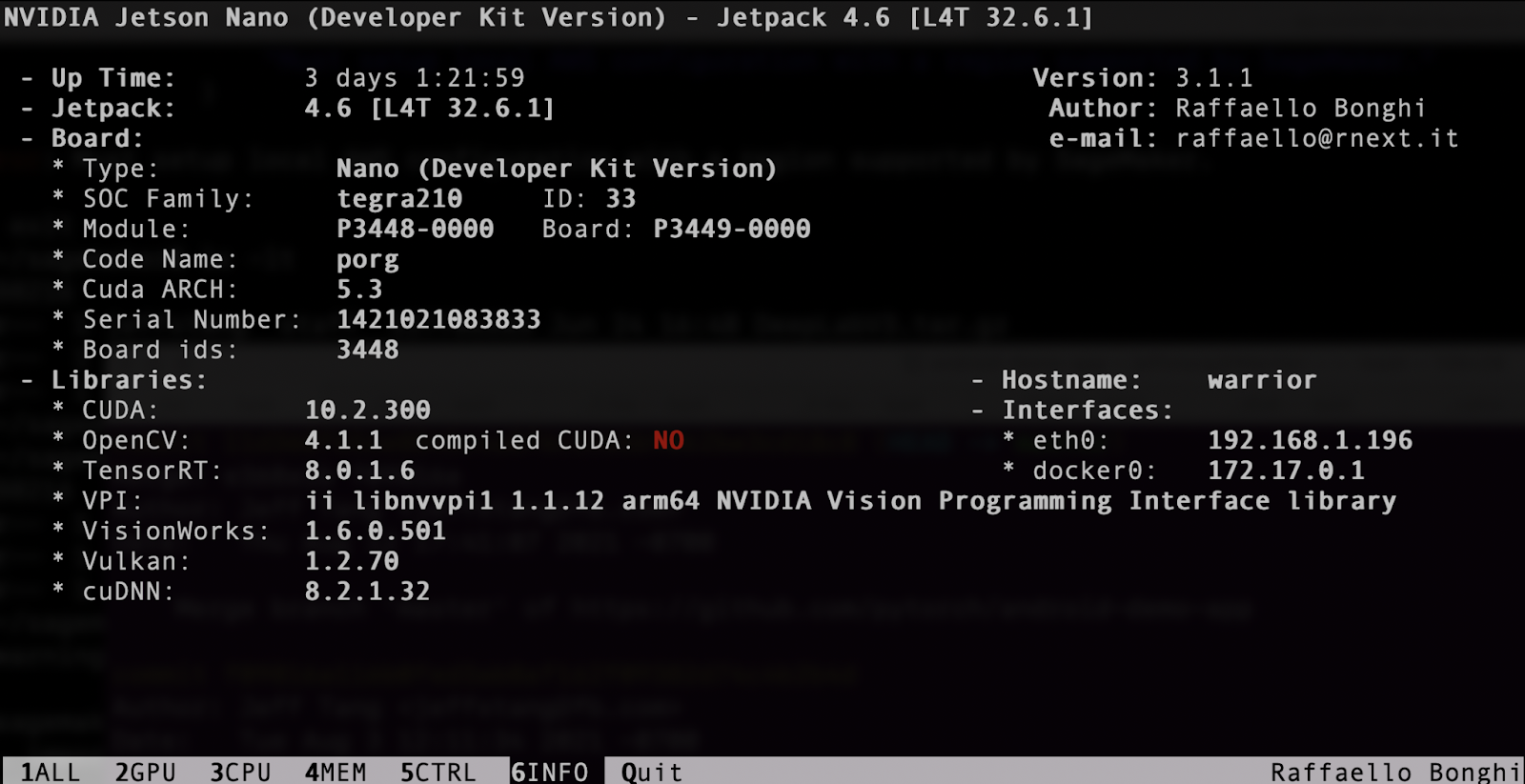Go to the 4MEM tab
Screen dimensions: 1525x784
335,771
